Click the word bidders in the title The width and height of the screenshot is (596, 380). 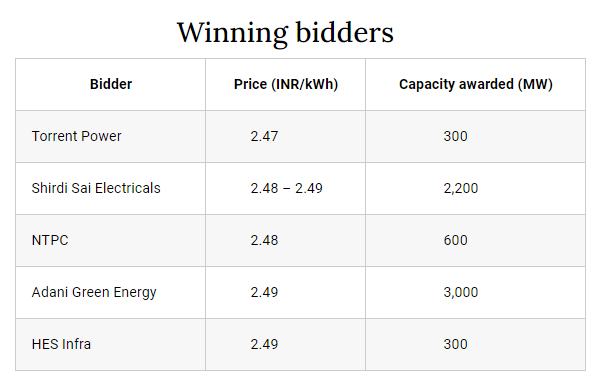pos(344,32)
